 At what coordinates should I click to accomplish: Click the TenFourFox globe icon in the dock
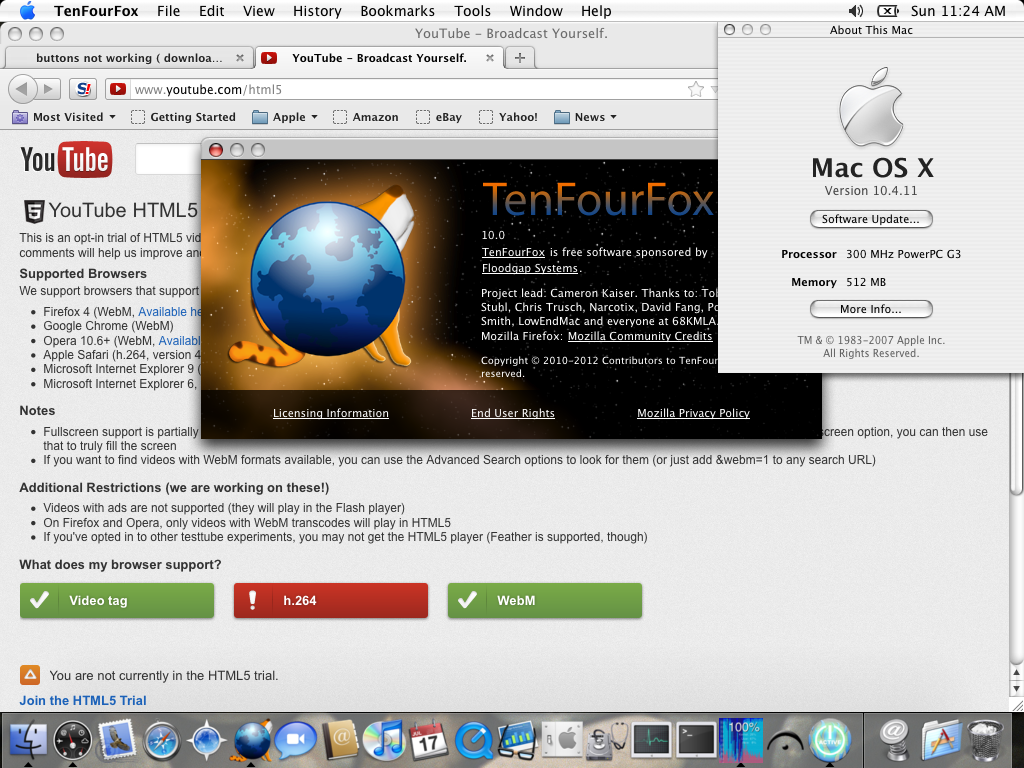252,740
